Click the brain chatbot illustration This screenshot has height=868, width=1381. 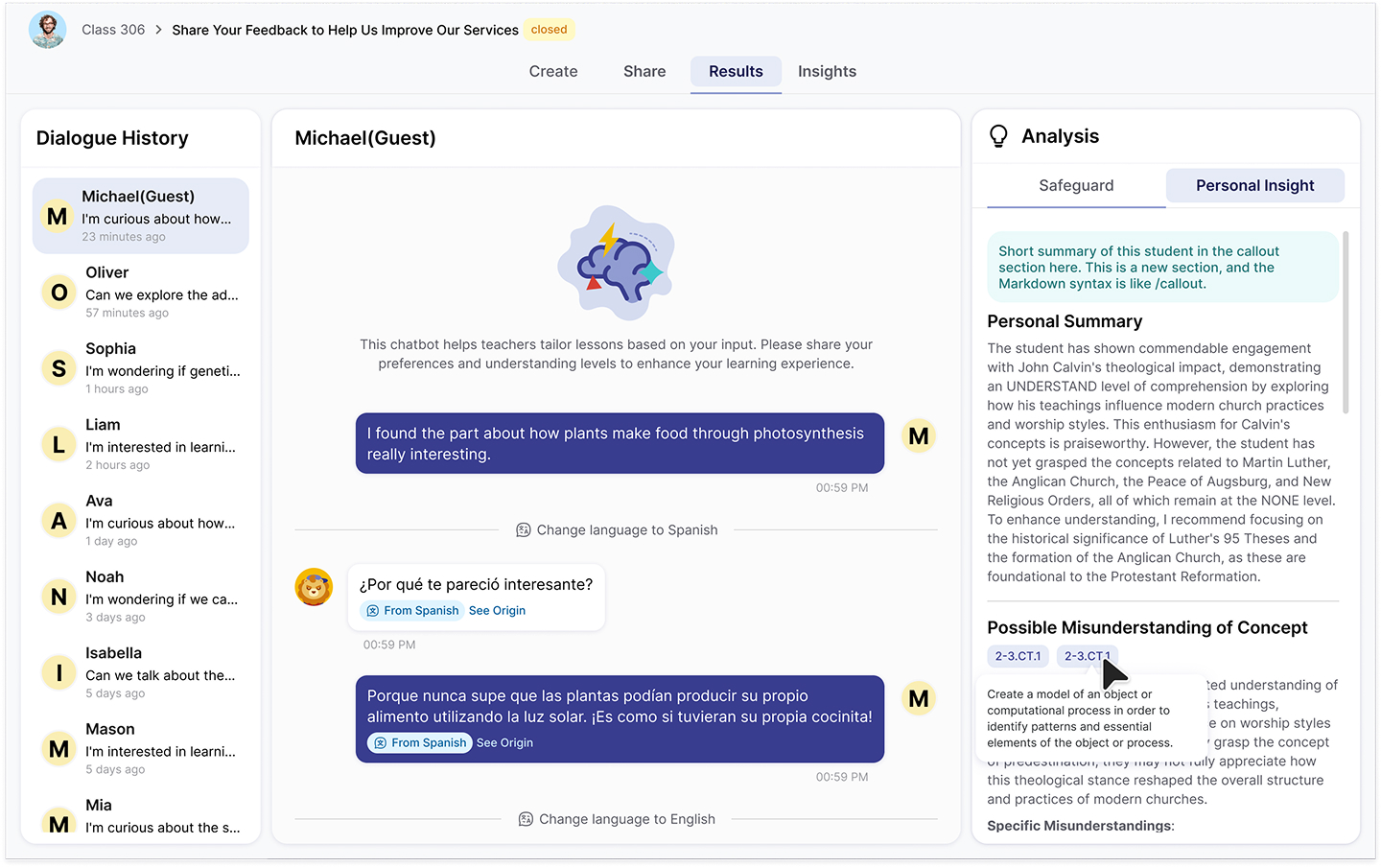coord(616,263)
